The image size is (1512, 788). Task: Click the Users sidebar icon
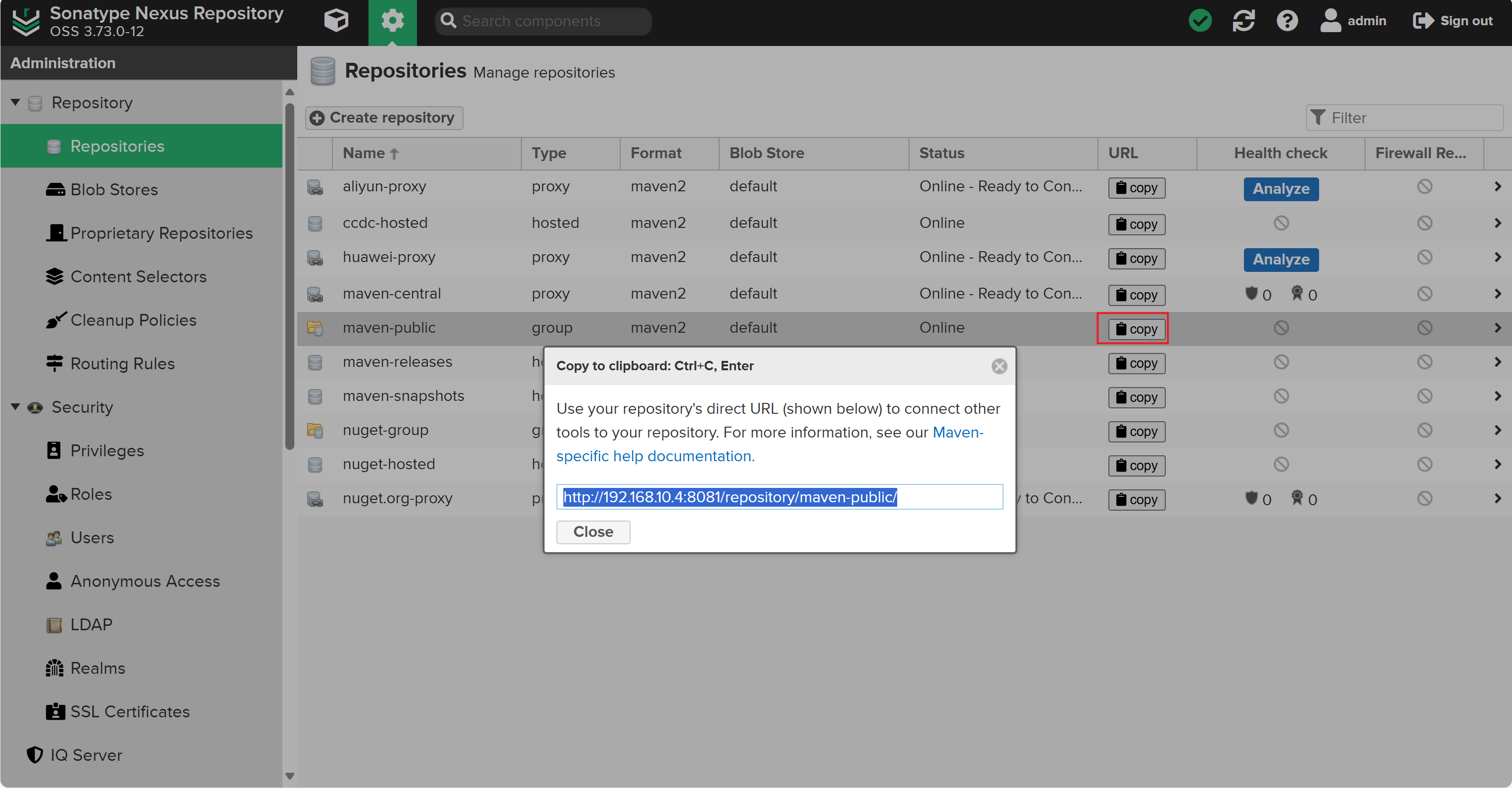click(x=54, y=537)
